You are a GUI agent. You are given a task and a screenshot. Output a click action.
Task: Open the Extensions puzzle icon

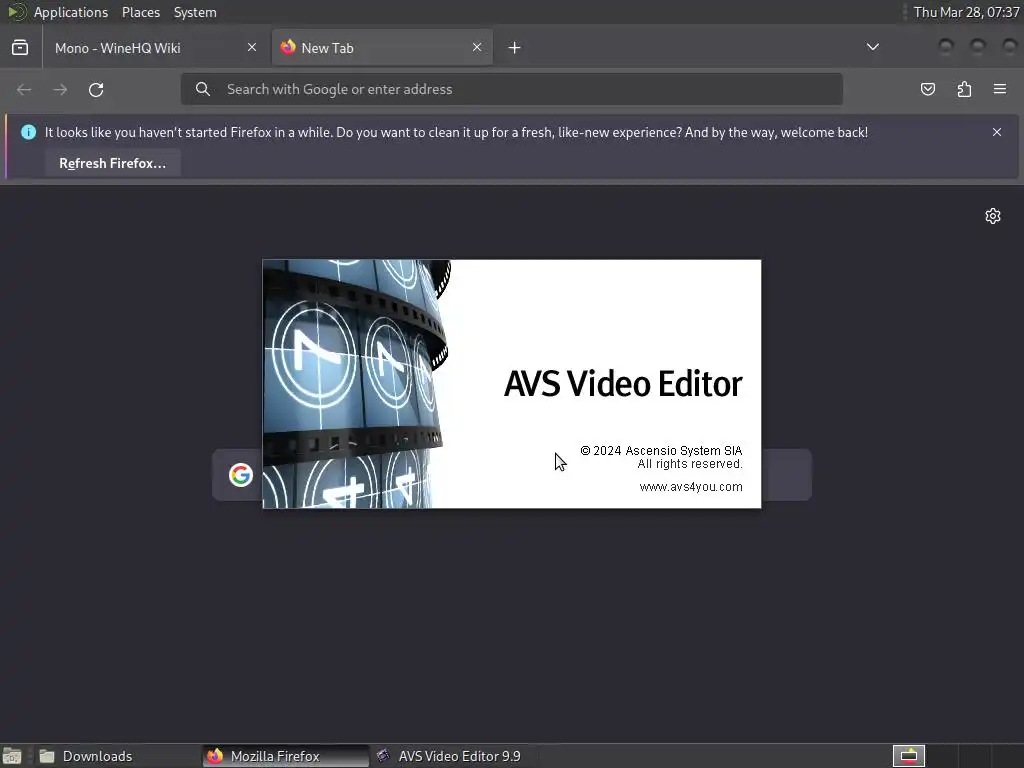tap(964, 89)
